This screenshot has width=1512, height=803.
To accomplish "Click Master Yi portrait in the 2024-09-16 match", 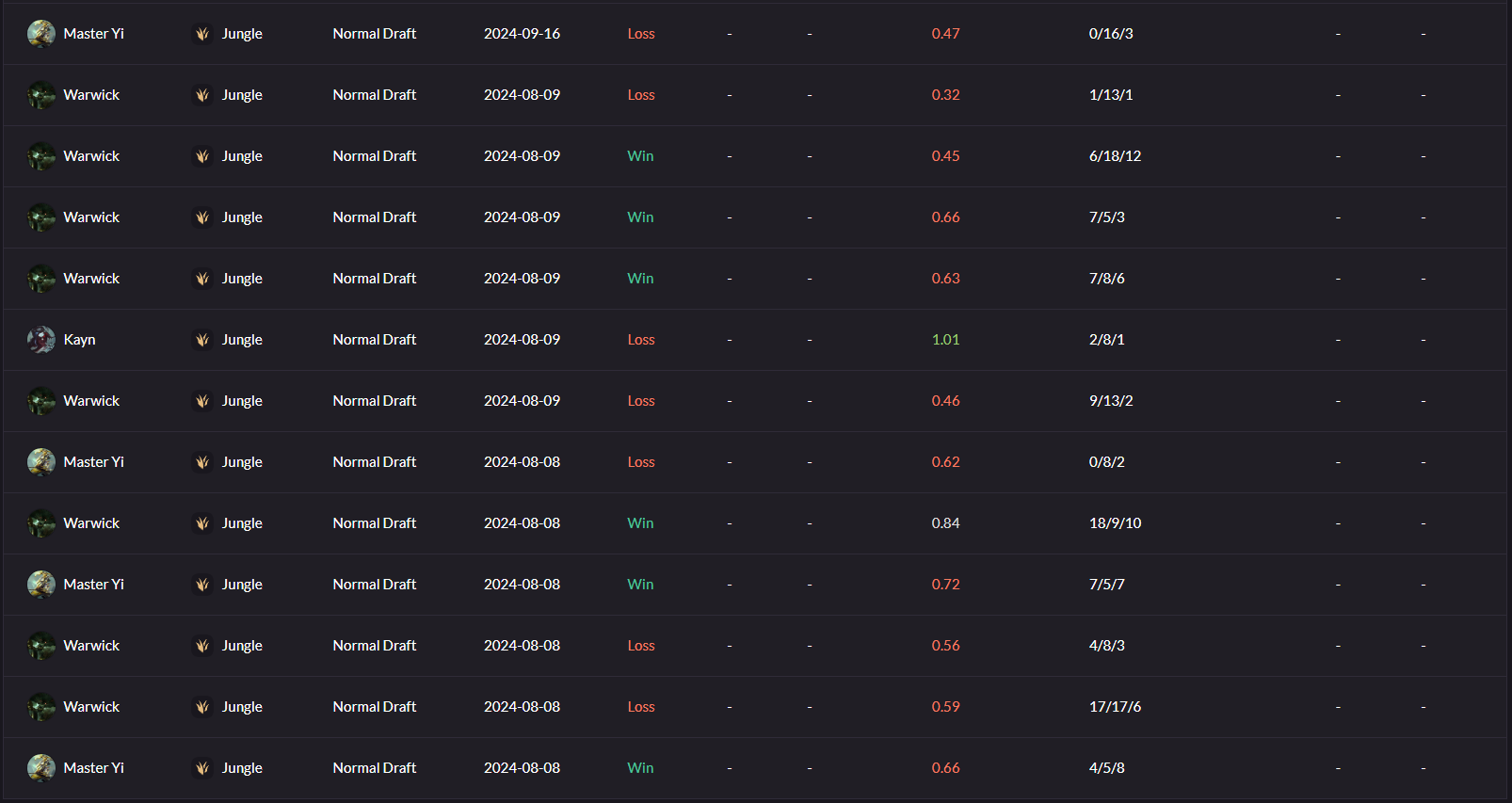I will pyautogui.click(x=41, y=34).
